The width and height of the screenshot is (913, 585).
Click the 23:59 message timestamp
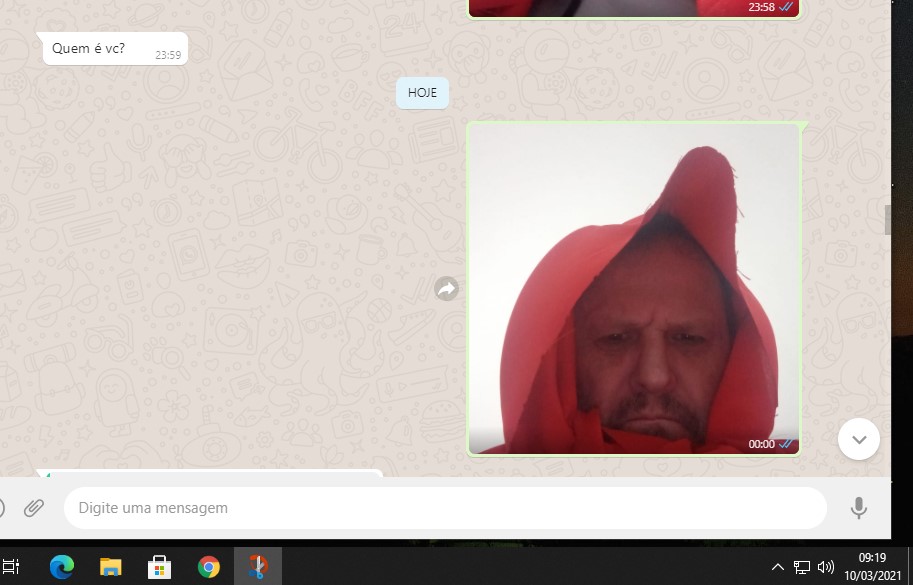coord(168,55)
